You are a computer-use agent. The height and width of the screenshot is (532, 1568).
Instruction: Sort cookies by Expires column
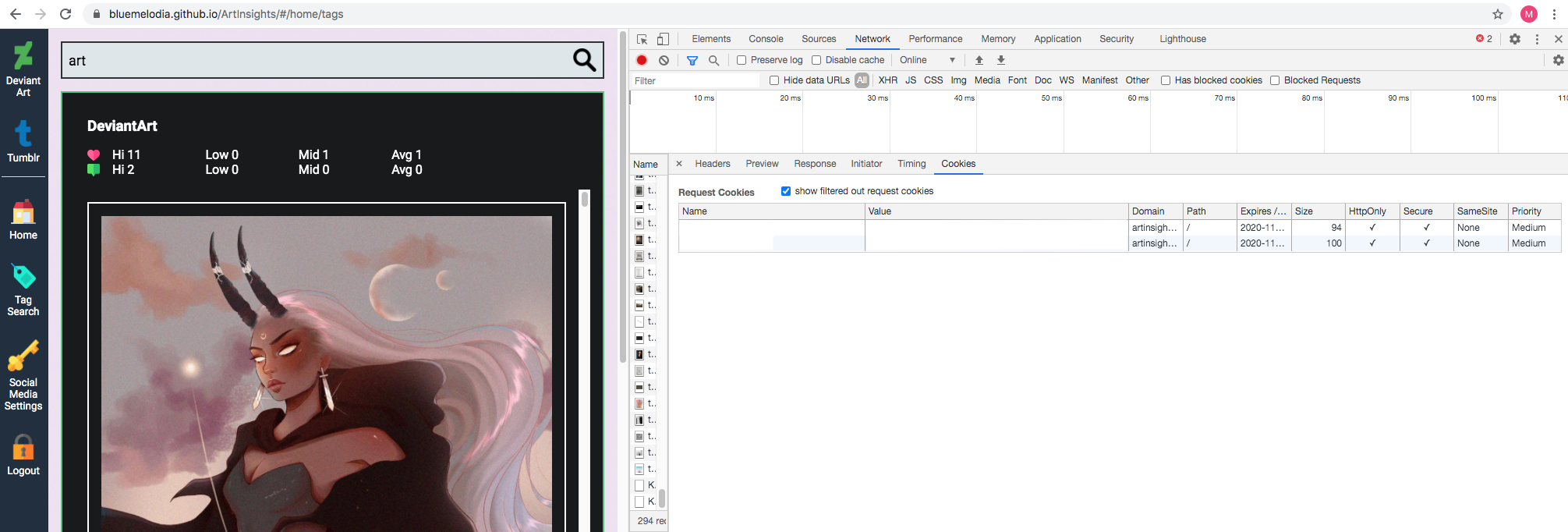(x=1264, y=211)
